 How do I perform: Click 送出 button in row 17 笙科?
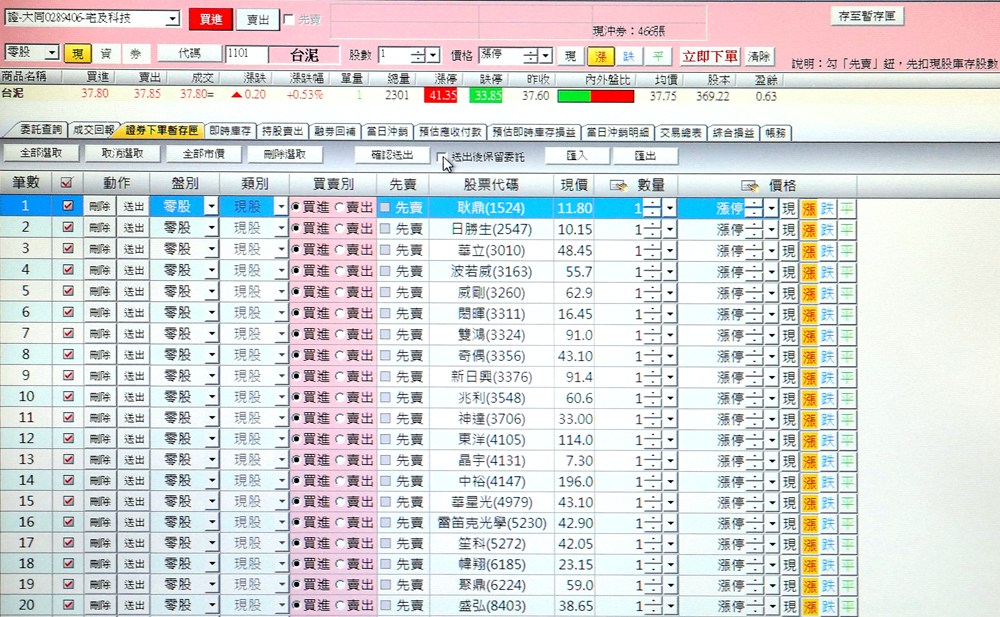[x=133, y=543]
